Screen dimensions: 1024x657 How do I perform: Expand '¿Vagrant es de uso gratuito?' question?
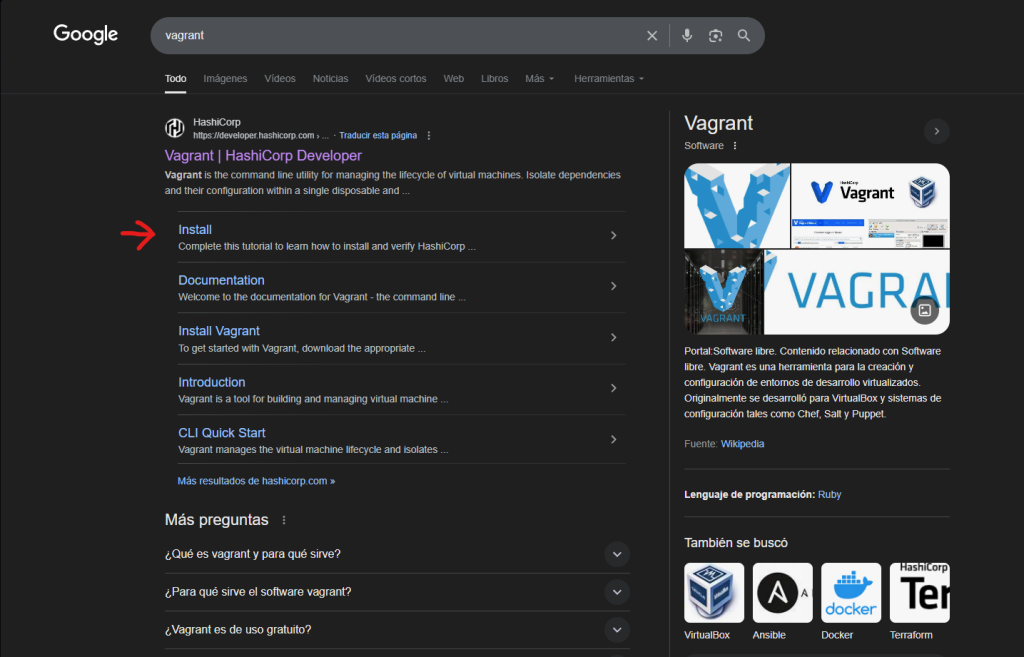click(617, 630)
